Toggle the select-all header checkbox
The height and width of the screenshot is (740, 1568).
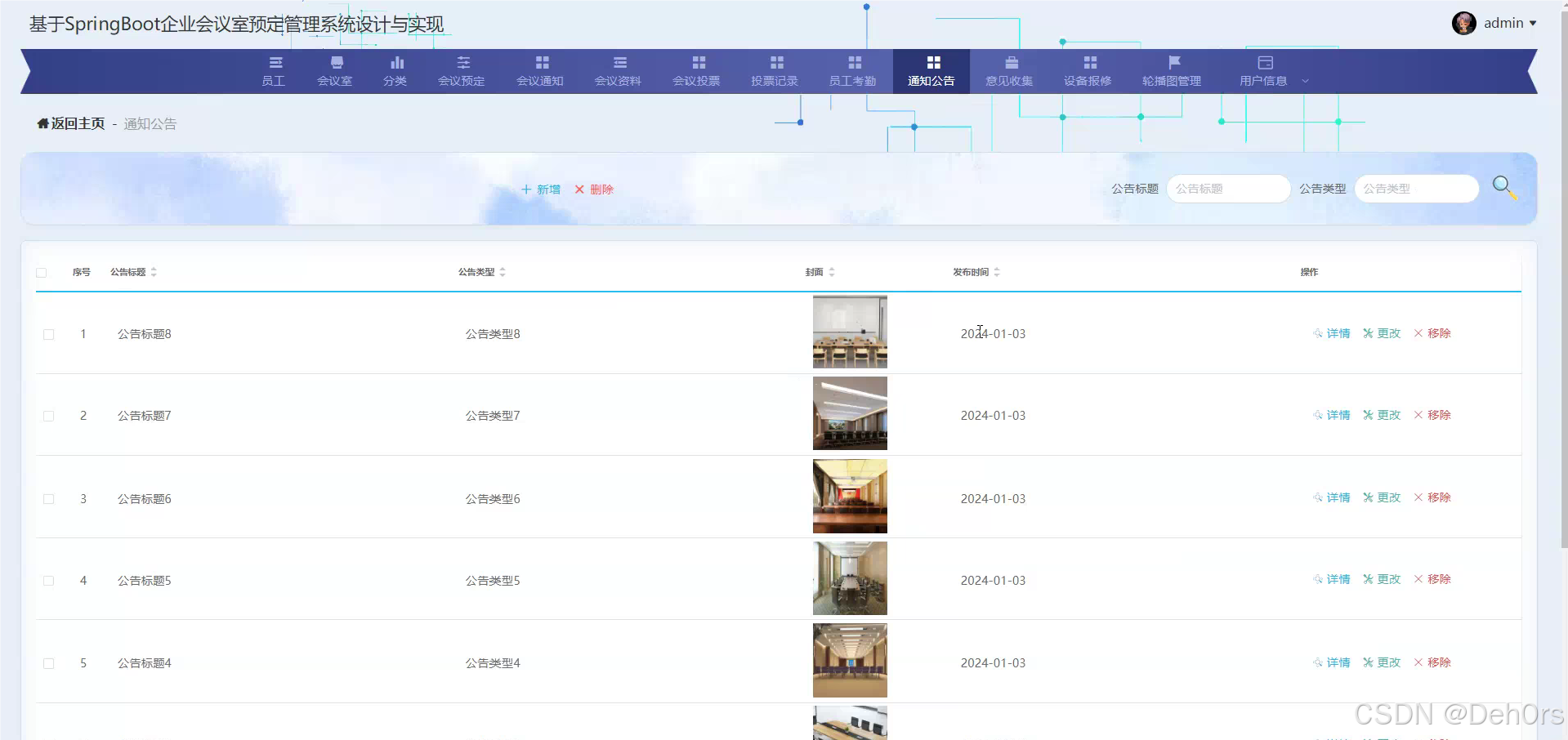click(x=42, y=273)
